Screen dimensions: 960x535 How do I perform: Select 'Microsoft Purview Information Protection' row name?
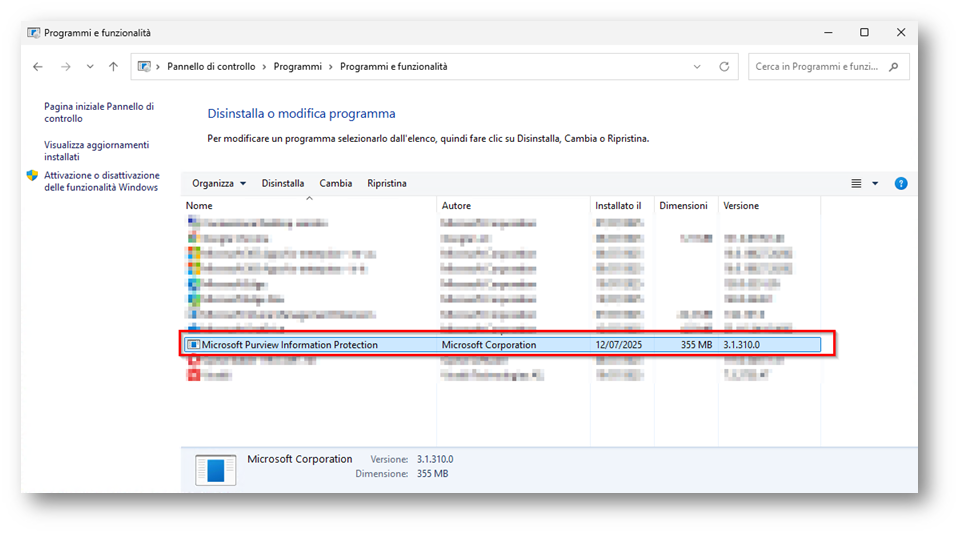(290, 345)
